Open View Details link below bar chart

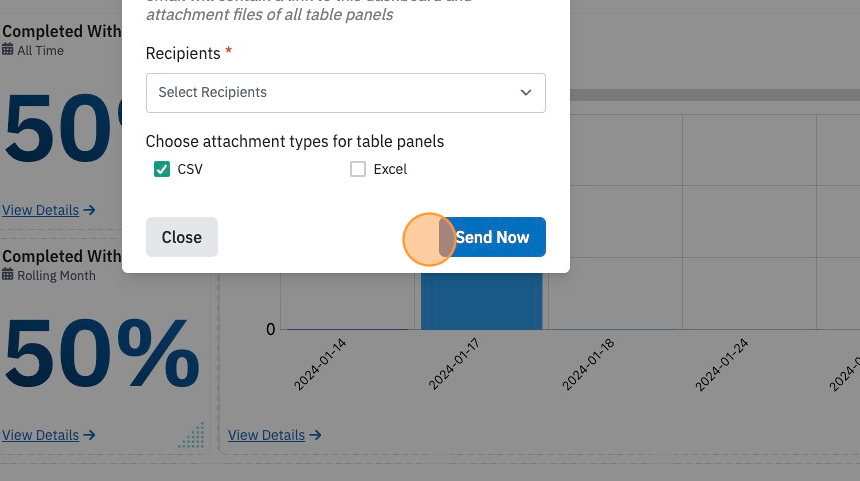(267, 435)
